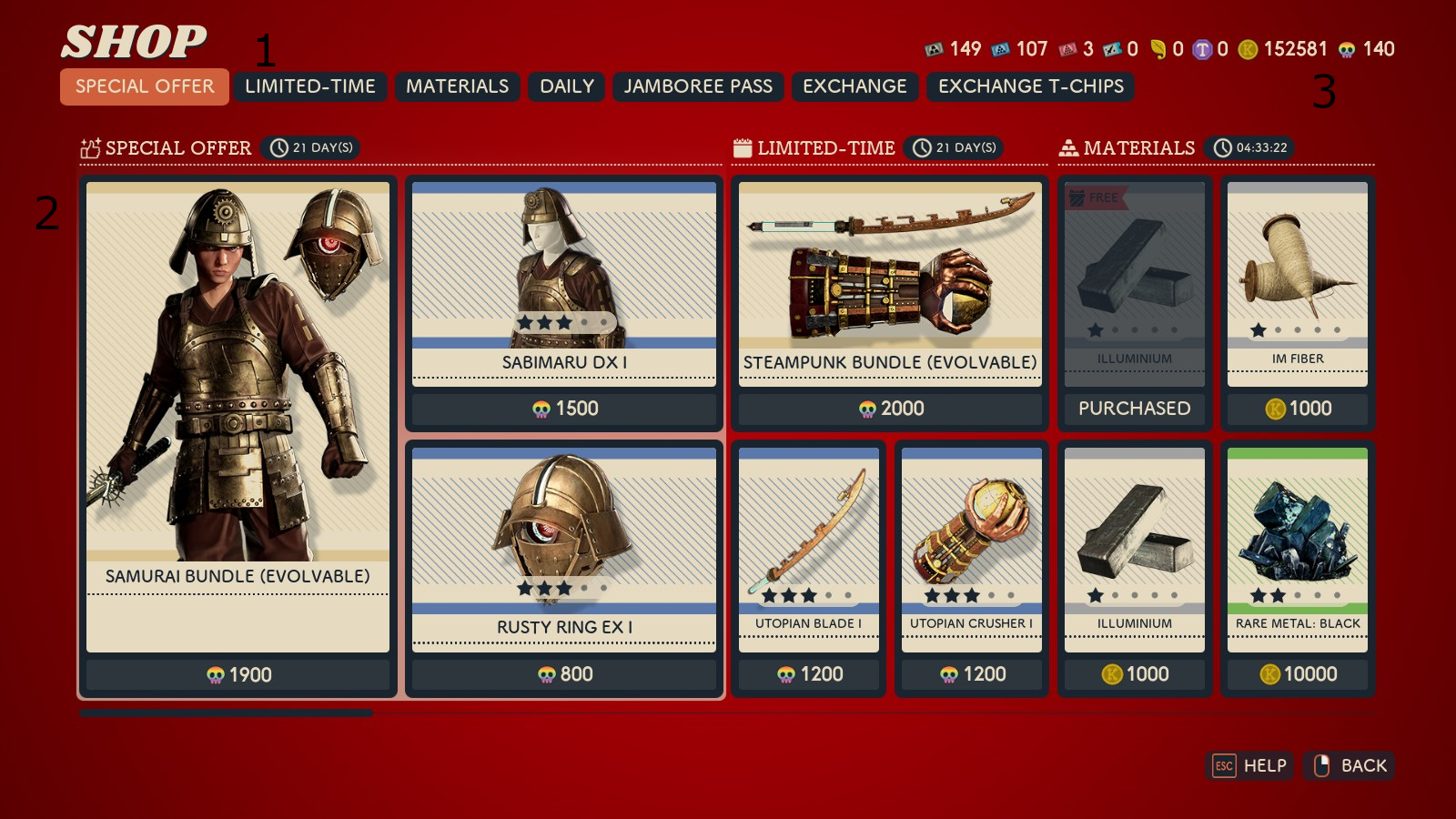The height and width of the screenshot is (819, 1456).
Task: Go to the Jamboree Pass tab
Action: [x=698, y=86]
